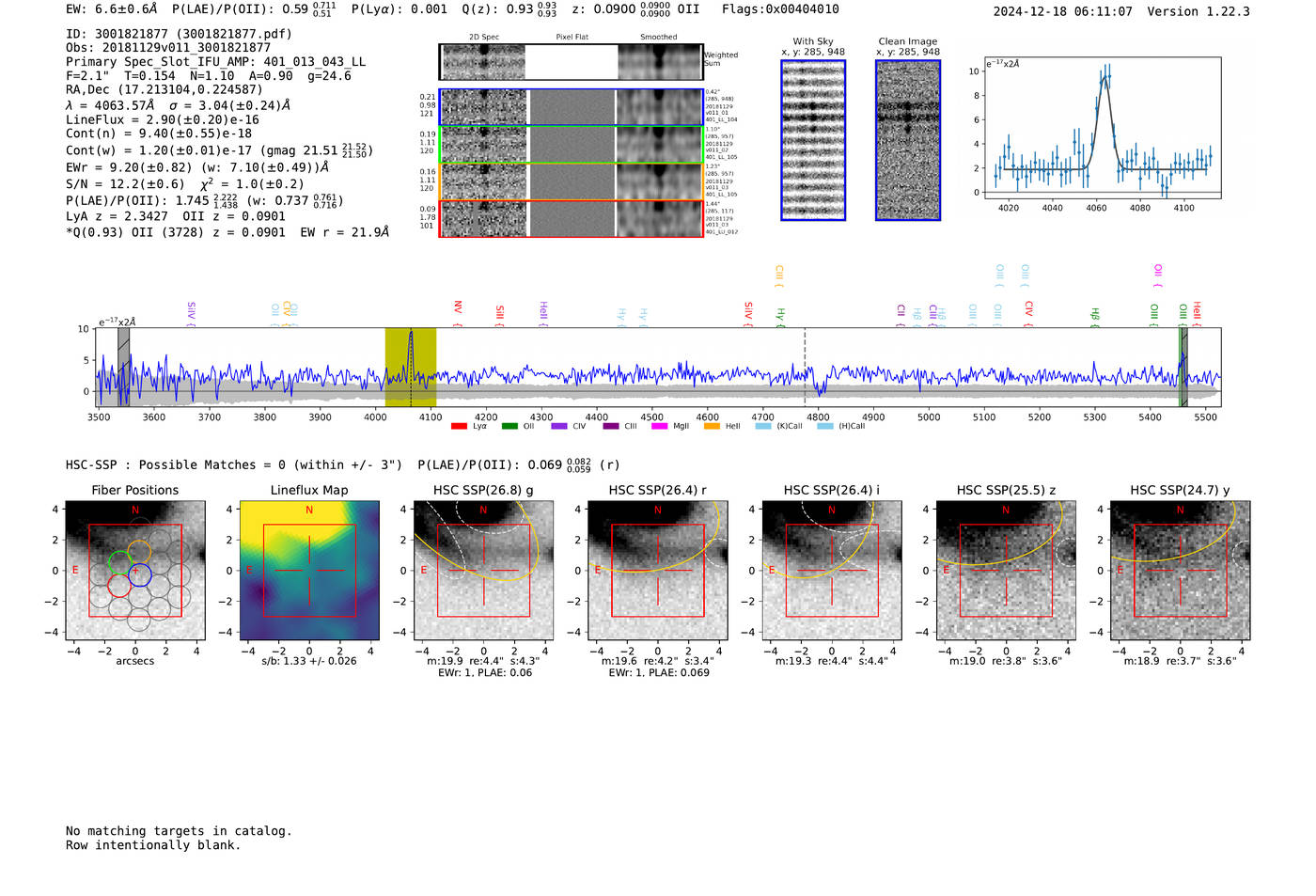
Task: Click 'm:19.9 re:4.4" s:4.3"' under g image
Action: click(x=483, y=661)
